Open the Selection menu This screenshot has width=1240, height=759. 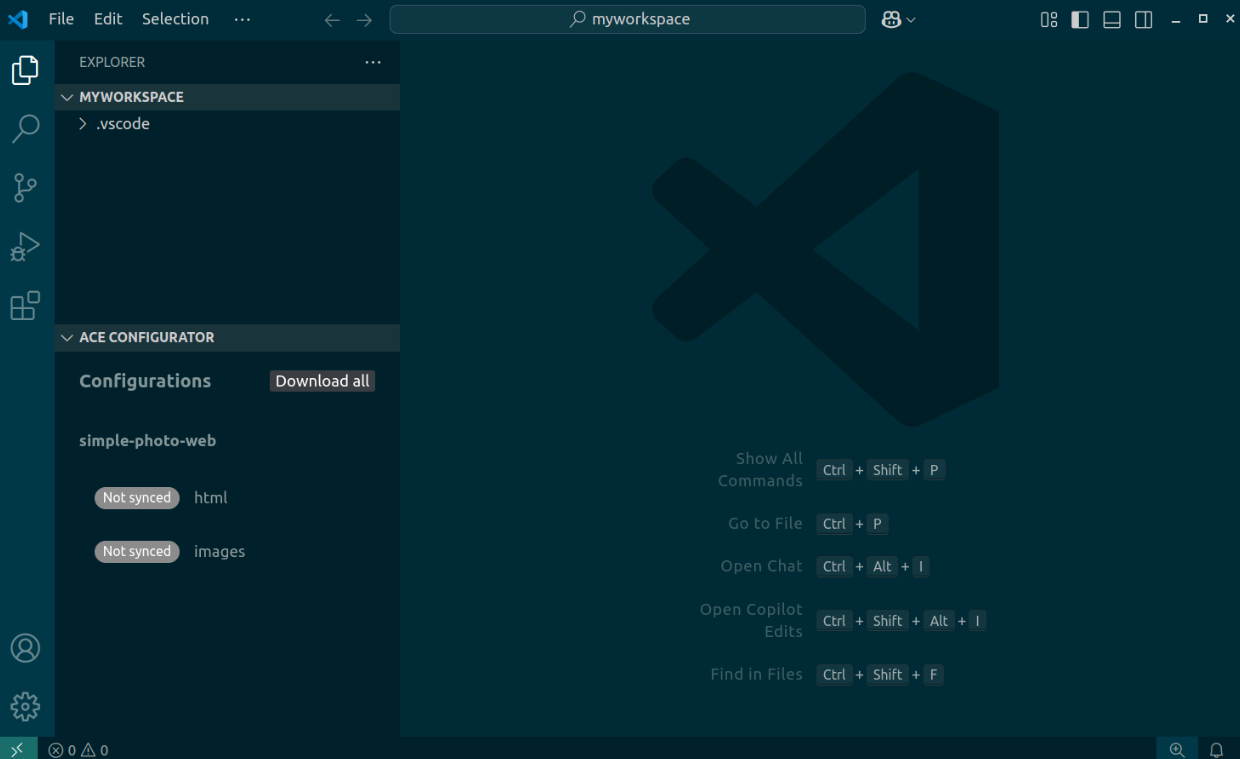175,19
